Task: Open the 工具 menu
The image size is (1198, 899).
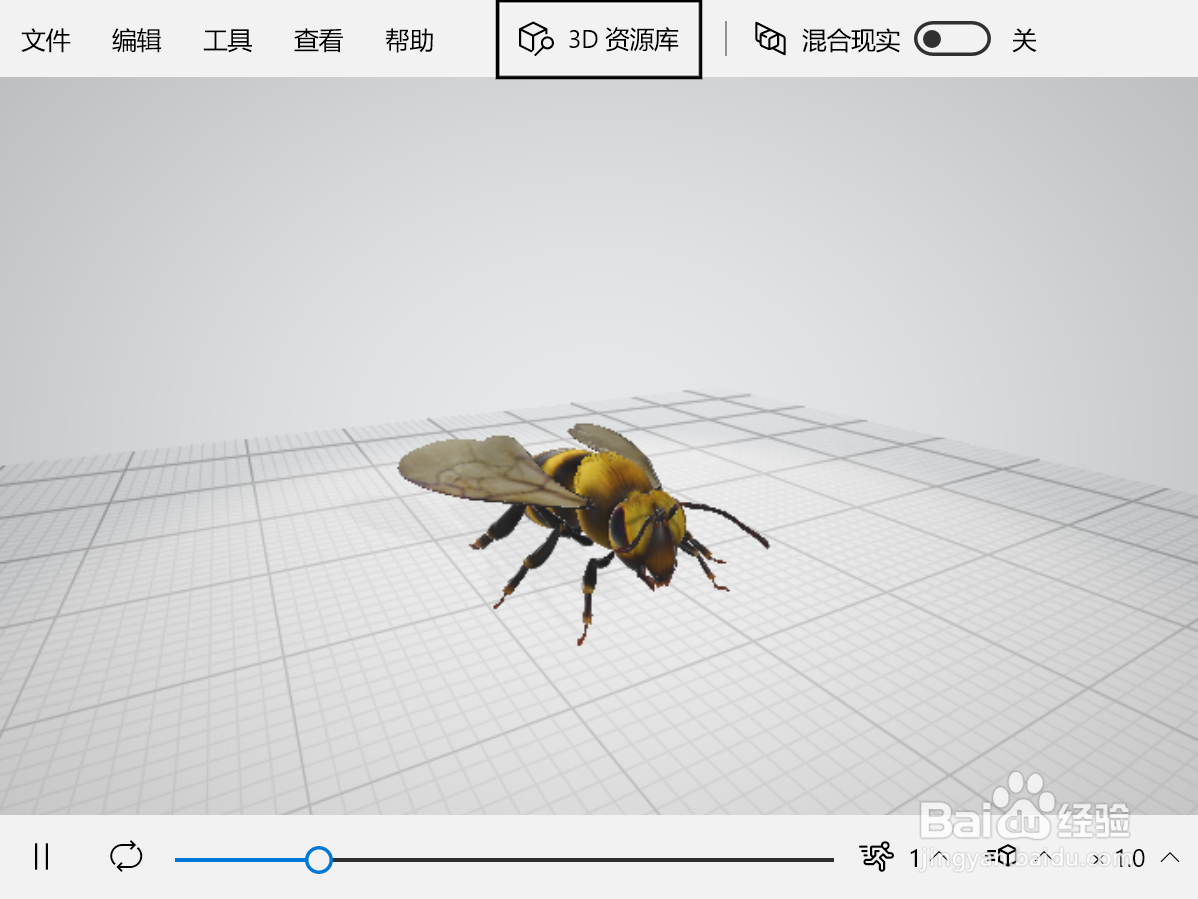Action: tap(227, 40)
